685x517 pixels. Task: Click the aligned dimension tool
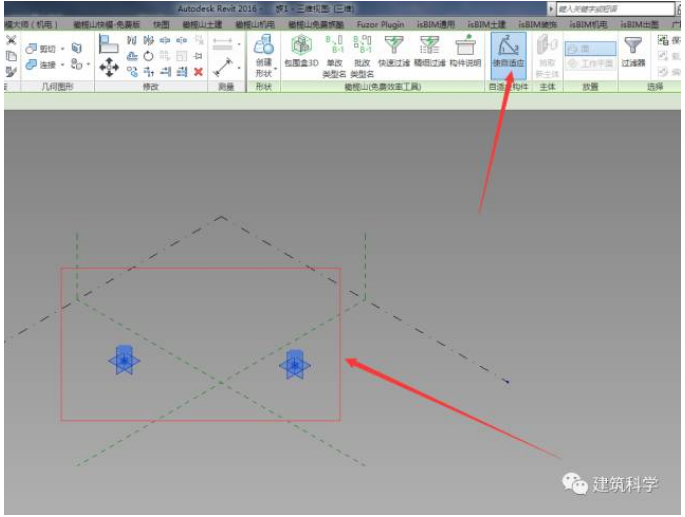(223, 44)
